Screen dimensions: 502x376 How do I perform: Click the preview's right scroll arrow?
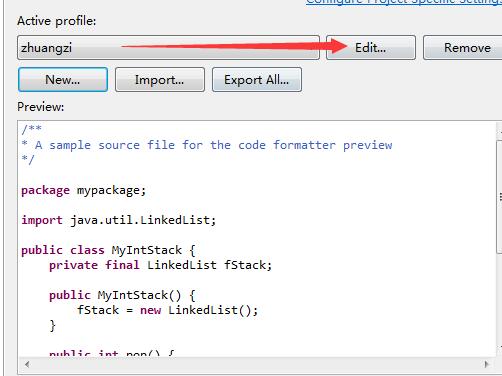coord(486,364)
